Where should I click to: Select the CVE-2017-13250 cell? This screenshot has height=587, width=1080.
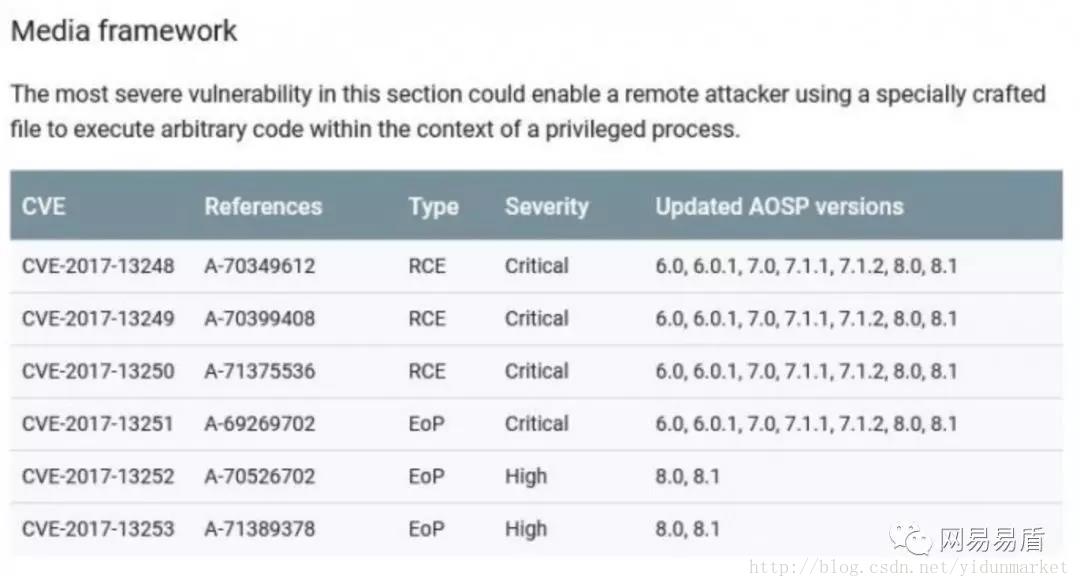click(x=98, y=371)
